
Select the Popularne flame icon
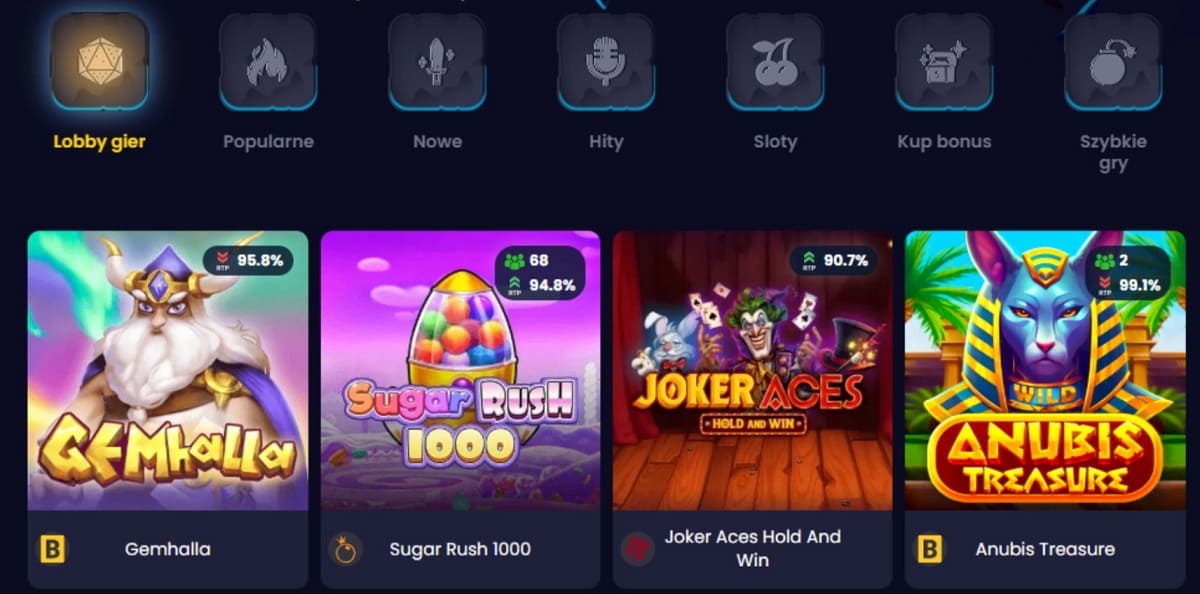tap(268, 60)
